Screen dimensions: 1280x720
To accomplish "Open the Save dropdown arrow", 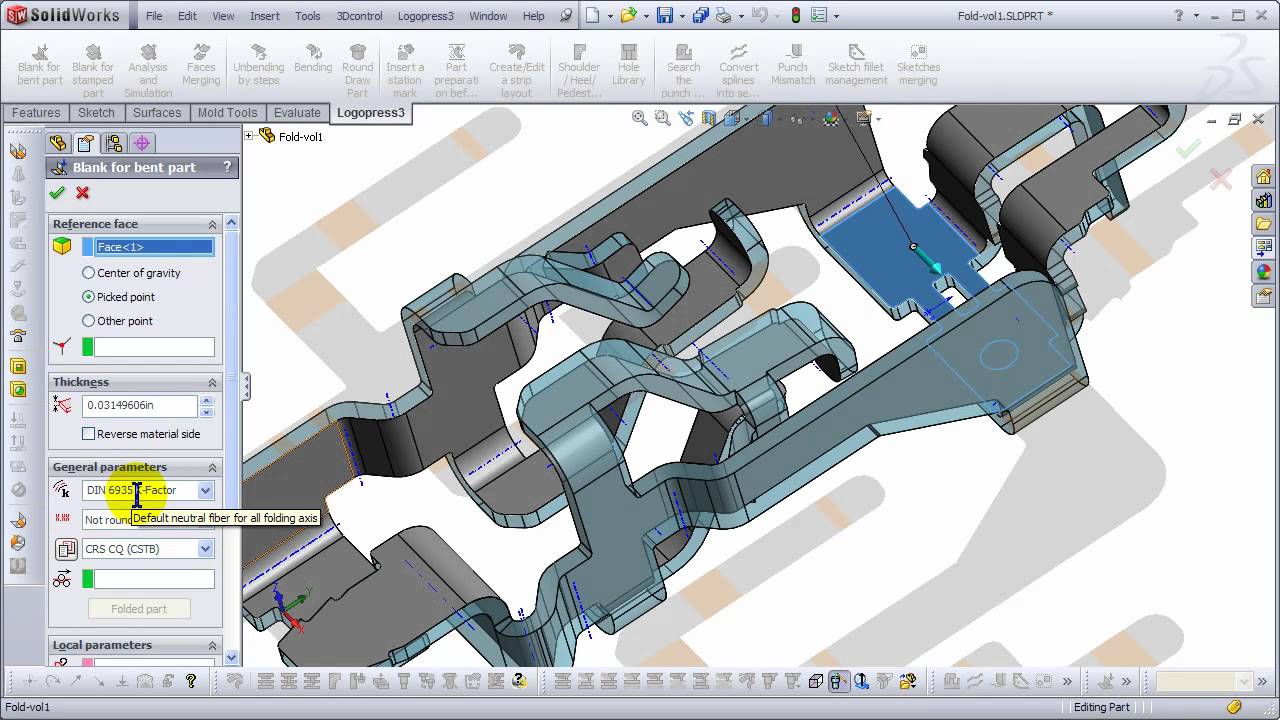I will (x=682, y=15).
